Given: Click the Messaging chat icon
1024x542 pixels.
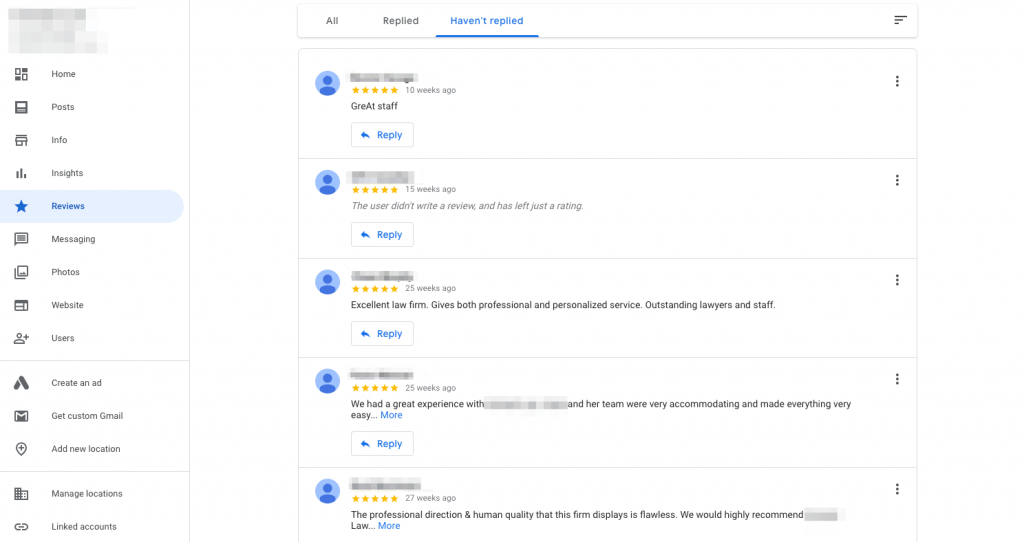Looking at the screenshot, I should pos(21,239).
